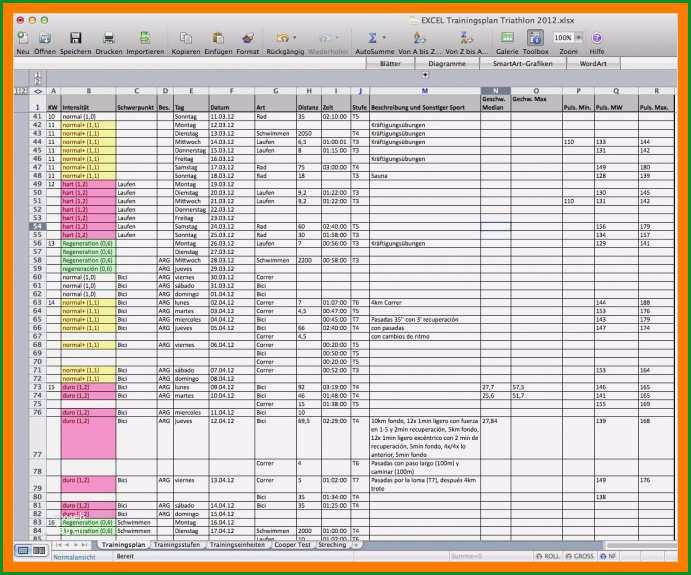Go to last sheet tab arrow
The height and width of the screenshot is (575, 691).
point(84,545)
